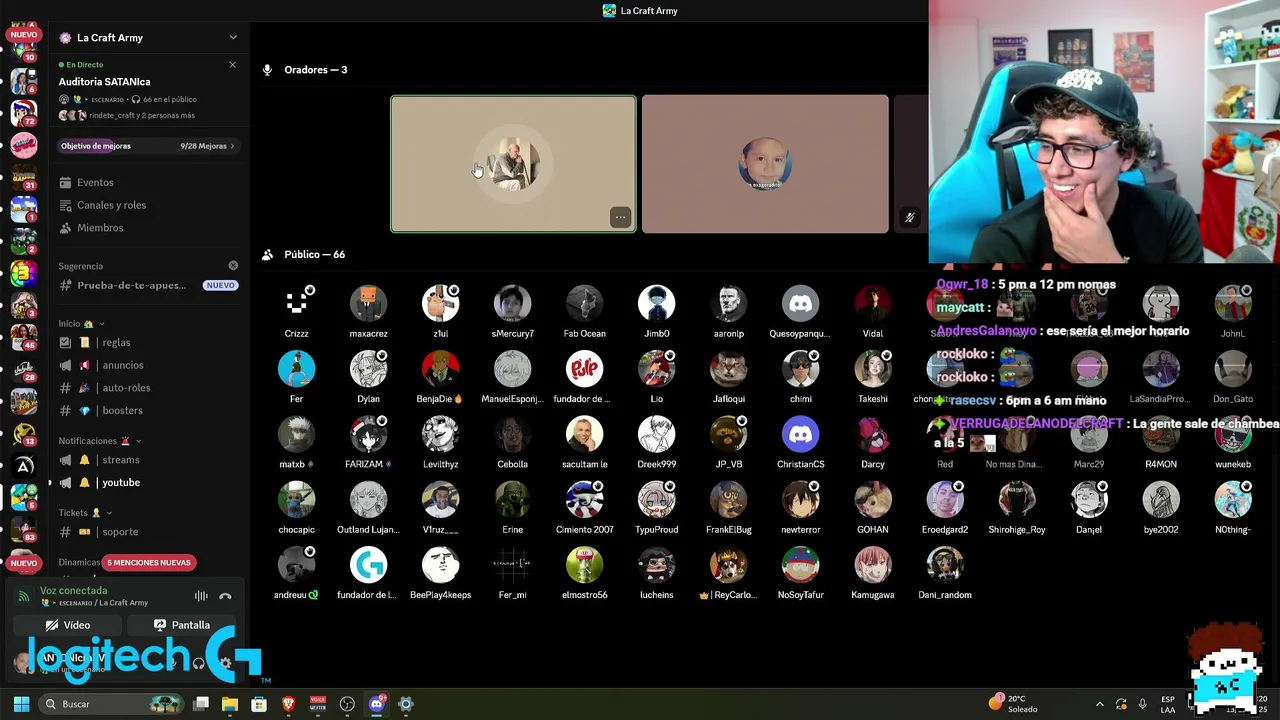The image size is (1280, 720).
Task: Open Jimb0 audience member avatar
Action: [x=656, y=303]
